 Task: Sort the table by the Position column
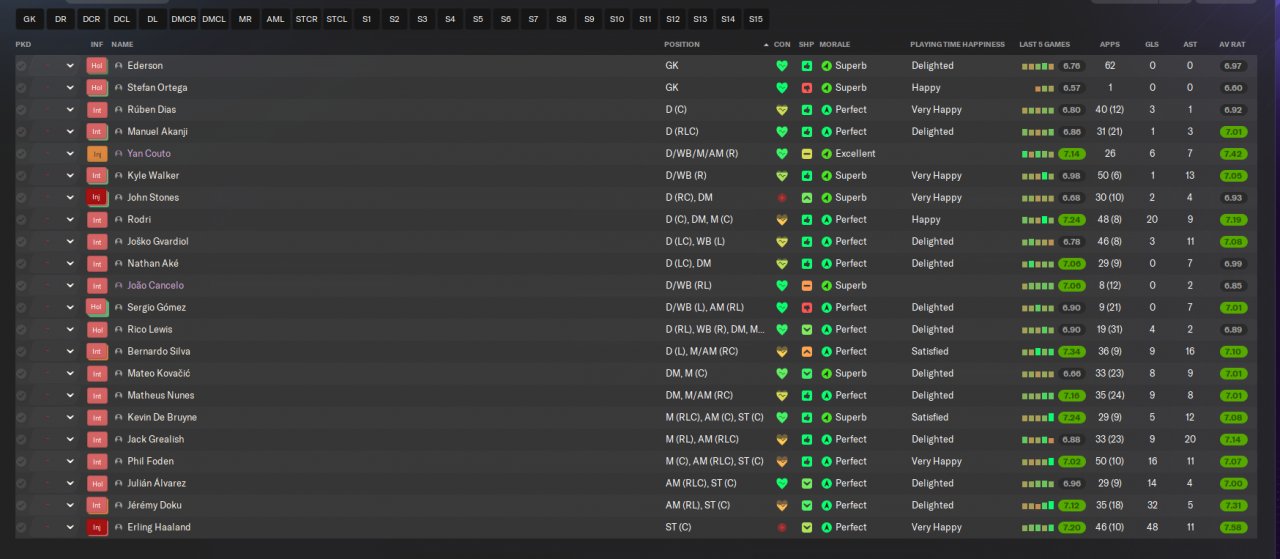pyautogui.click(x=682, y=44)
